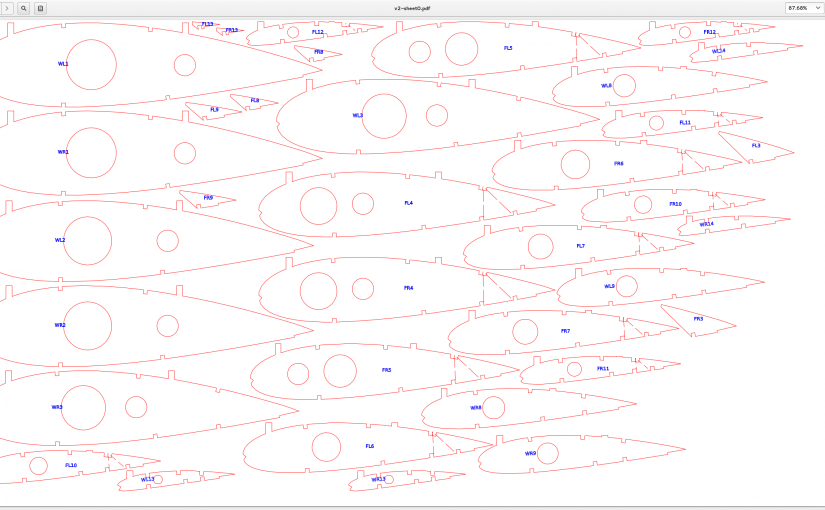
Task: Click the FL10 part label
Action: (x=71, y=465)
